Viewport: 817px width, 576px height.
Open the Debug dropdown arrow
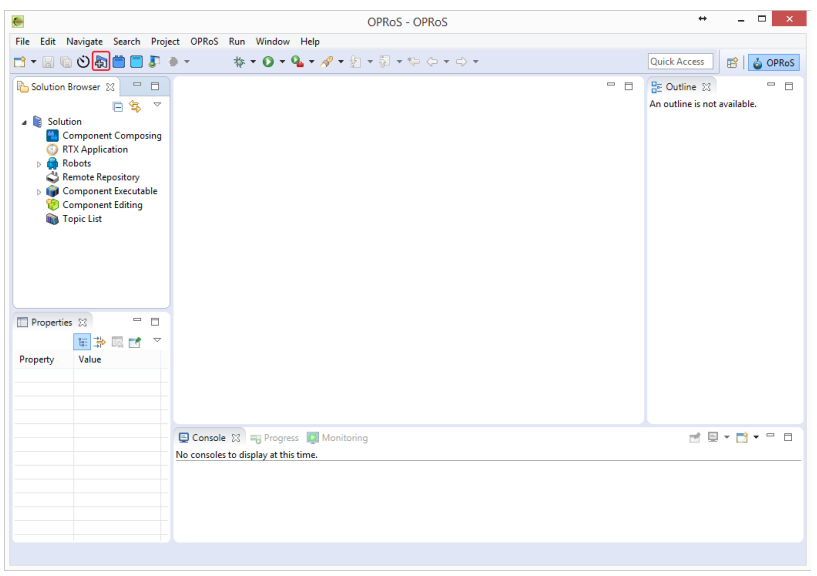click(253, 62)
